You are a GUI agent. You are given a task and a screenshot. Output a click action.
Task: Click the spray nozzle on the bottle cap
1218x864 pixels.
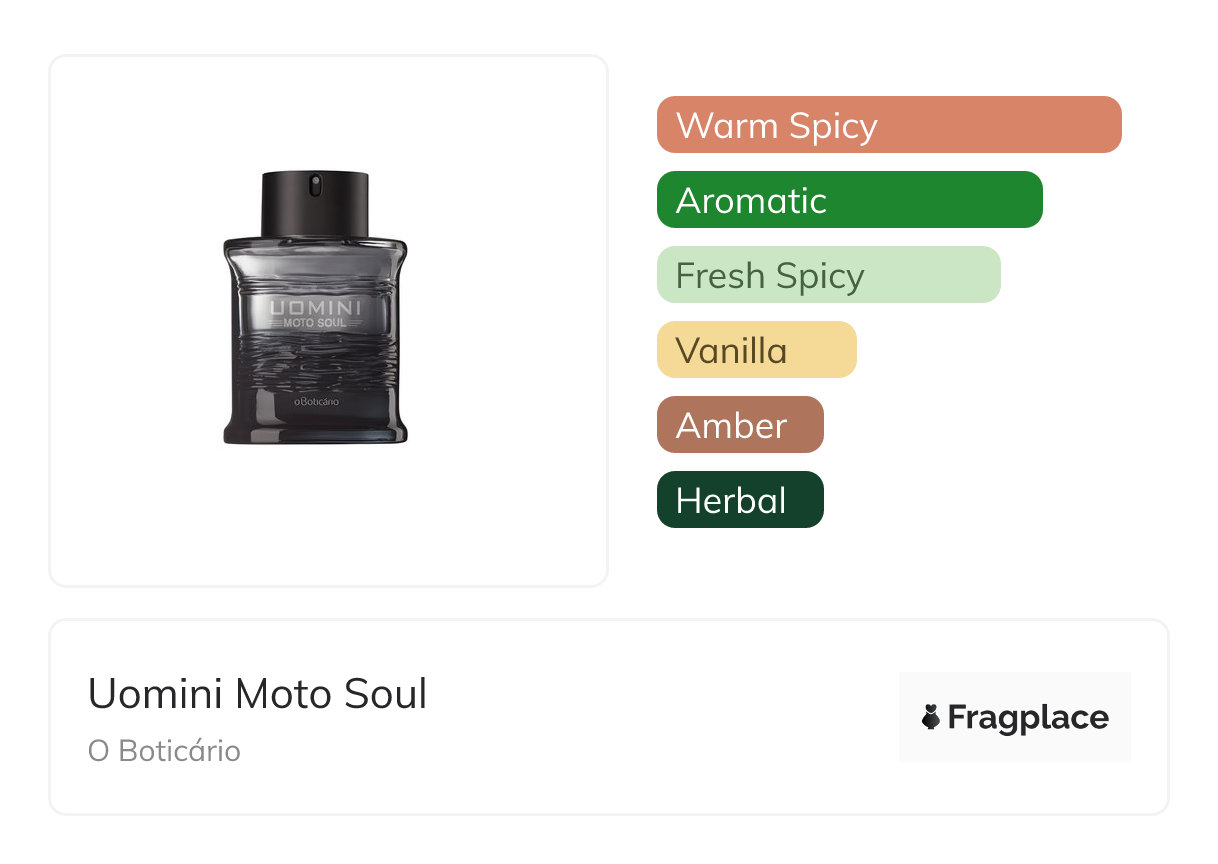click(315, 185)
